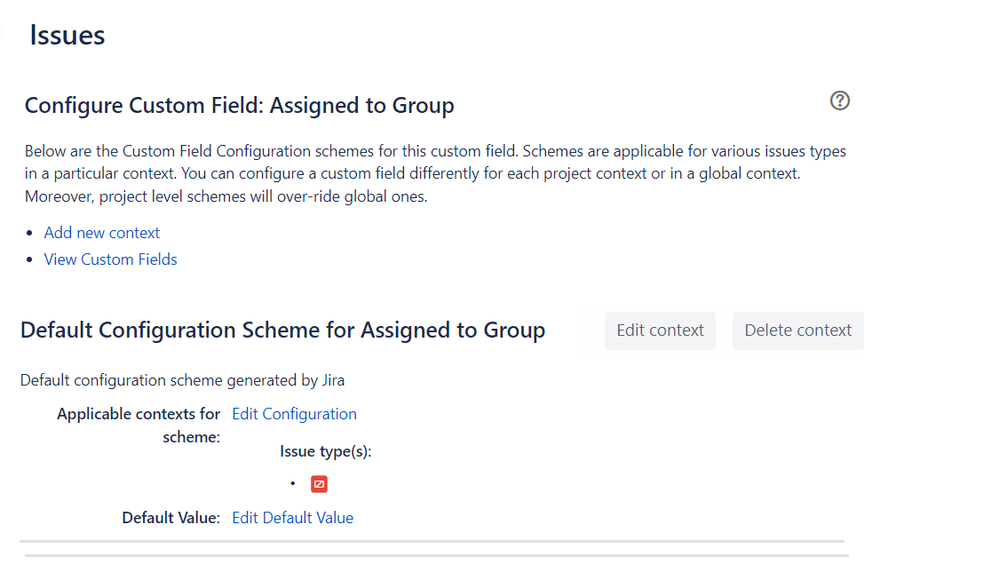
Task: Click the Default Value label
Action: pos(170,517)
